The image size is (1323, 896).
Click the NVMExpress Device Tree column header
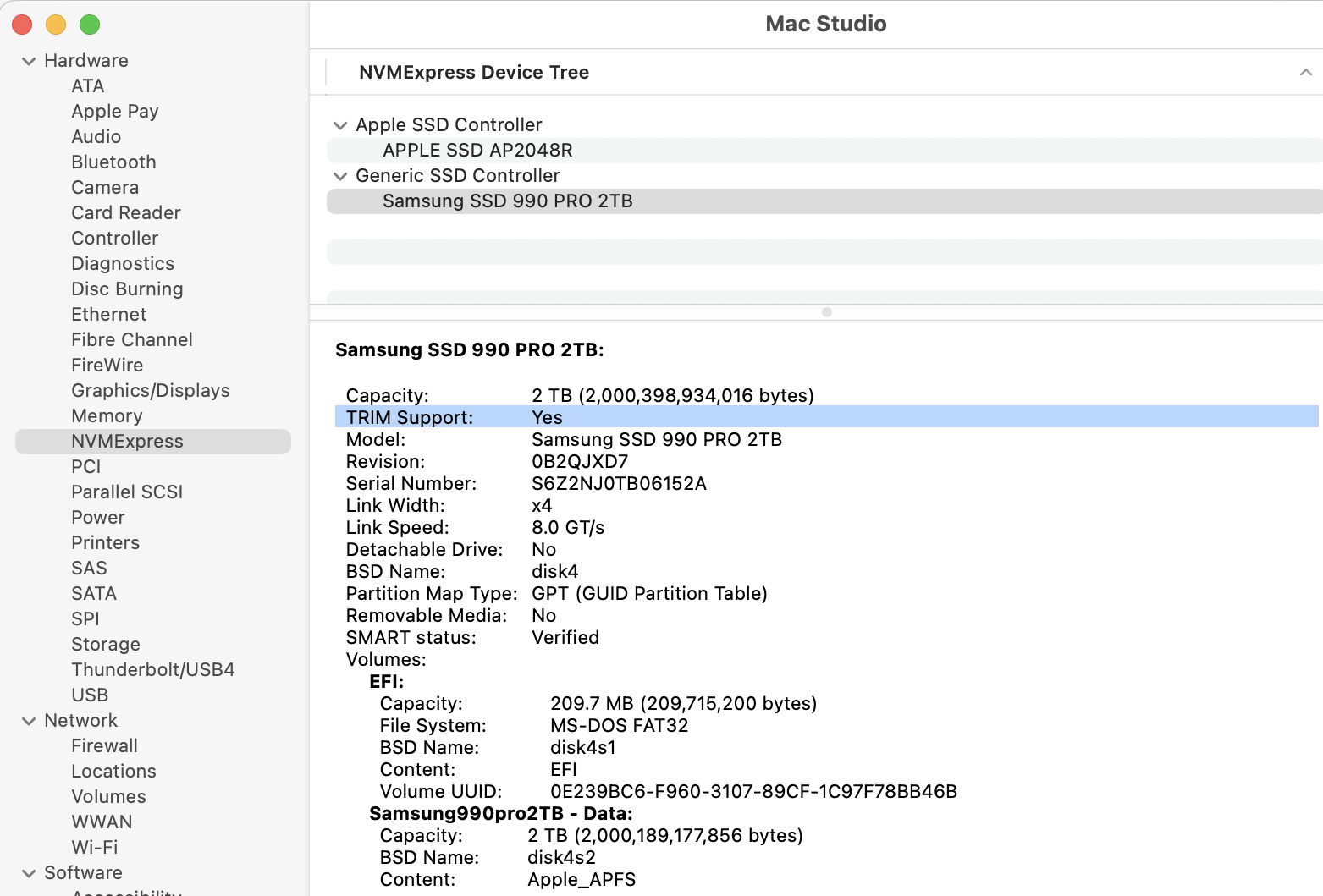pyautogui.click(x=474, y=73)
